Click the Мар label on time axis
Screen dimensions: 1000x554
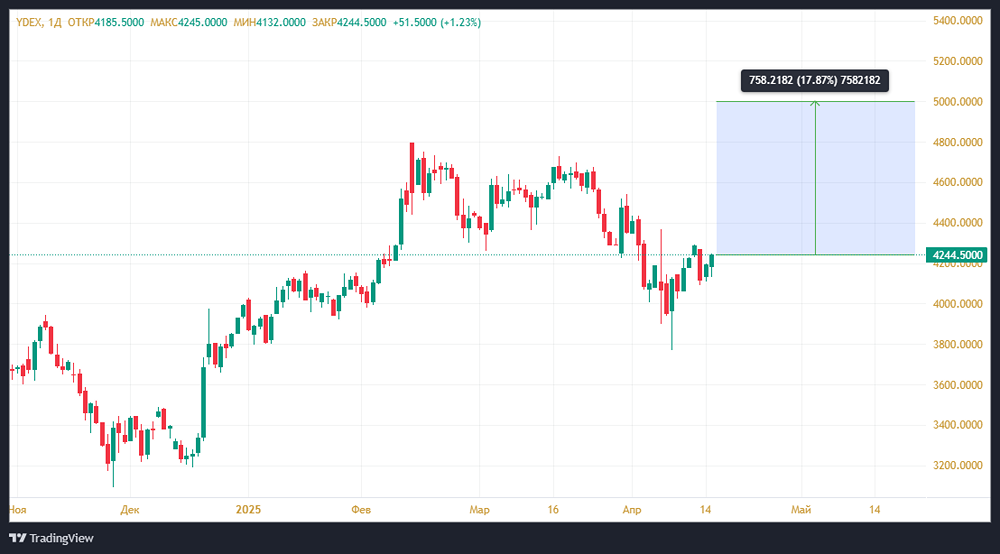(480, 510)
